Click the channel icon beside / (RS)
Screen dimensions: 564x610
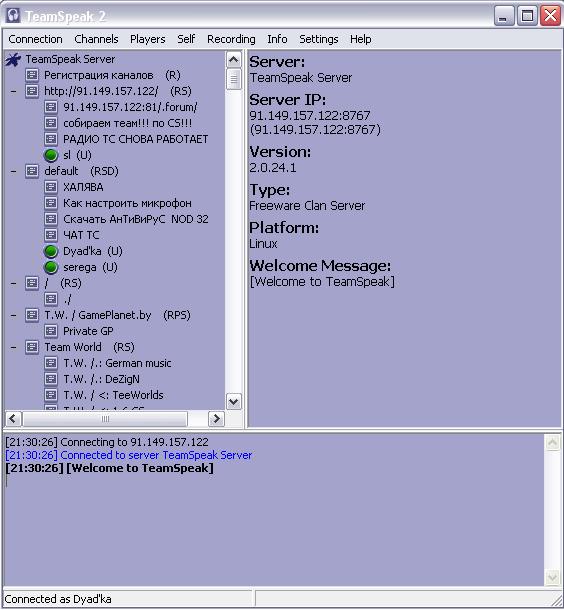point(32,283)
